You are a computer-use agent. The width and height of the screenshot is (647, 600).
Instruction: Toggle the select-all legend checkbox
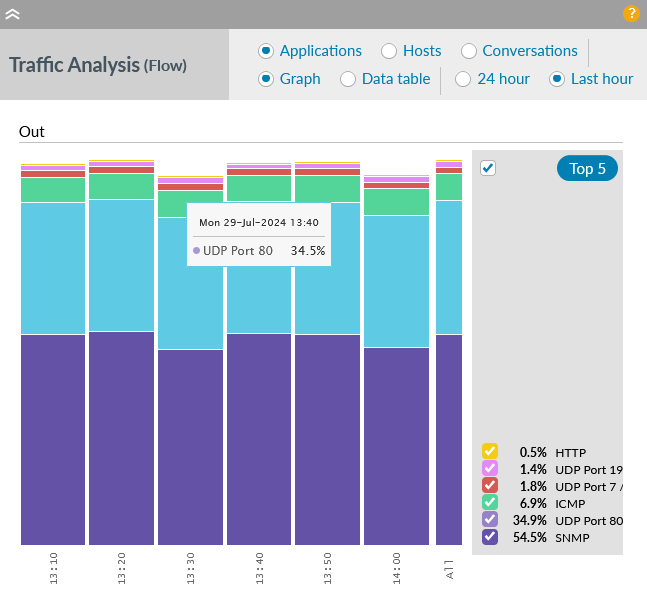488,168
